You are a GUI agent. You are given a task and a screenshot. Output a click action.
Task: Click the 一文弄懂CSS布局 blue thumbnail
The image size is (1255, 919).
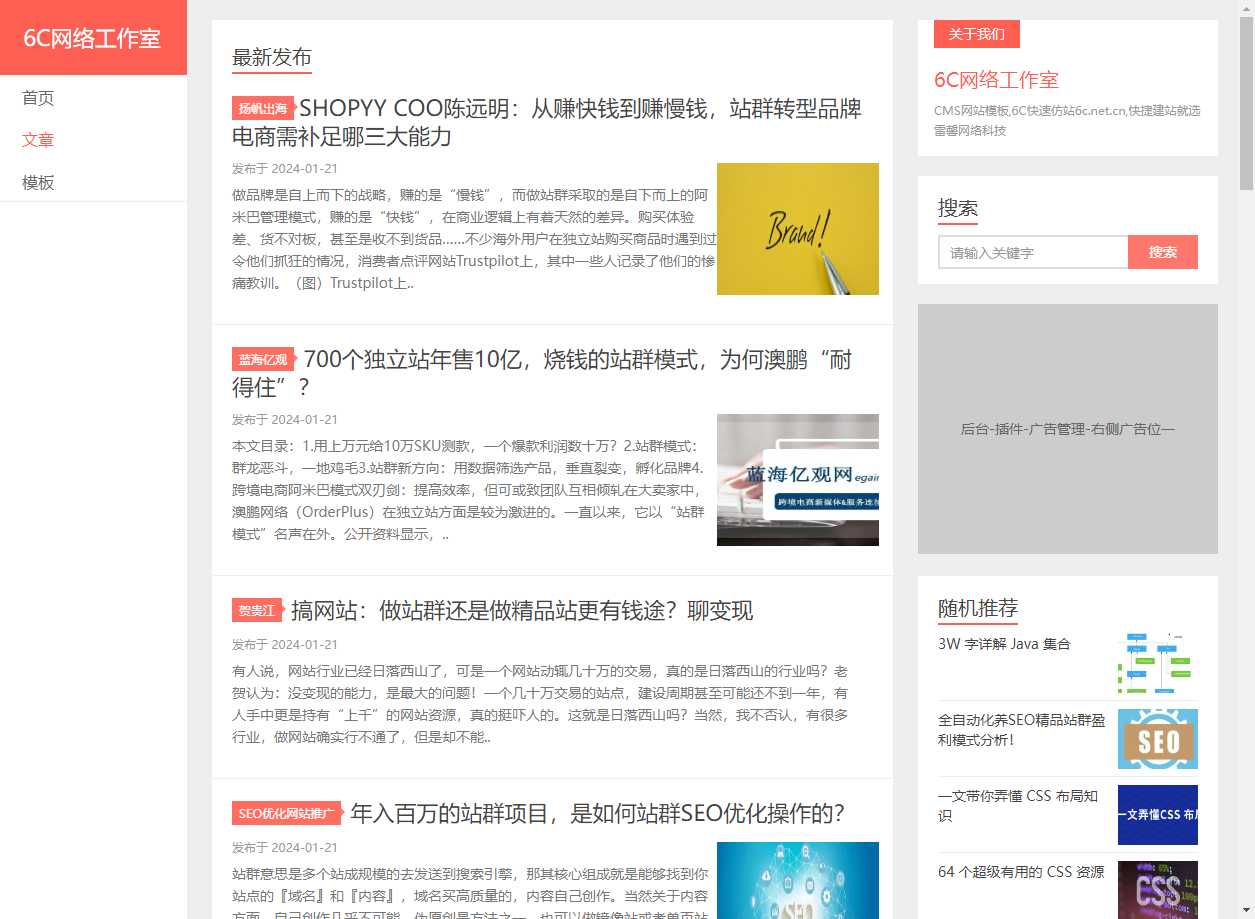1158,815
